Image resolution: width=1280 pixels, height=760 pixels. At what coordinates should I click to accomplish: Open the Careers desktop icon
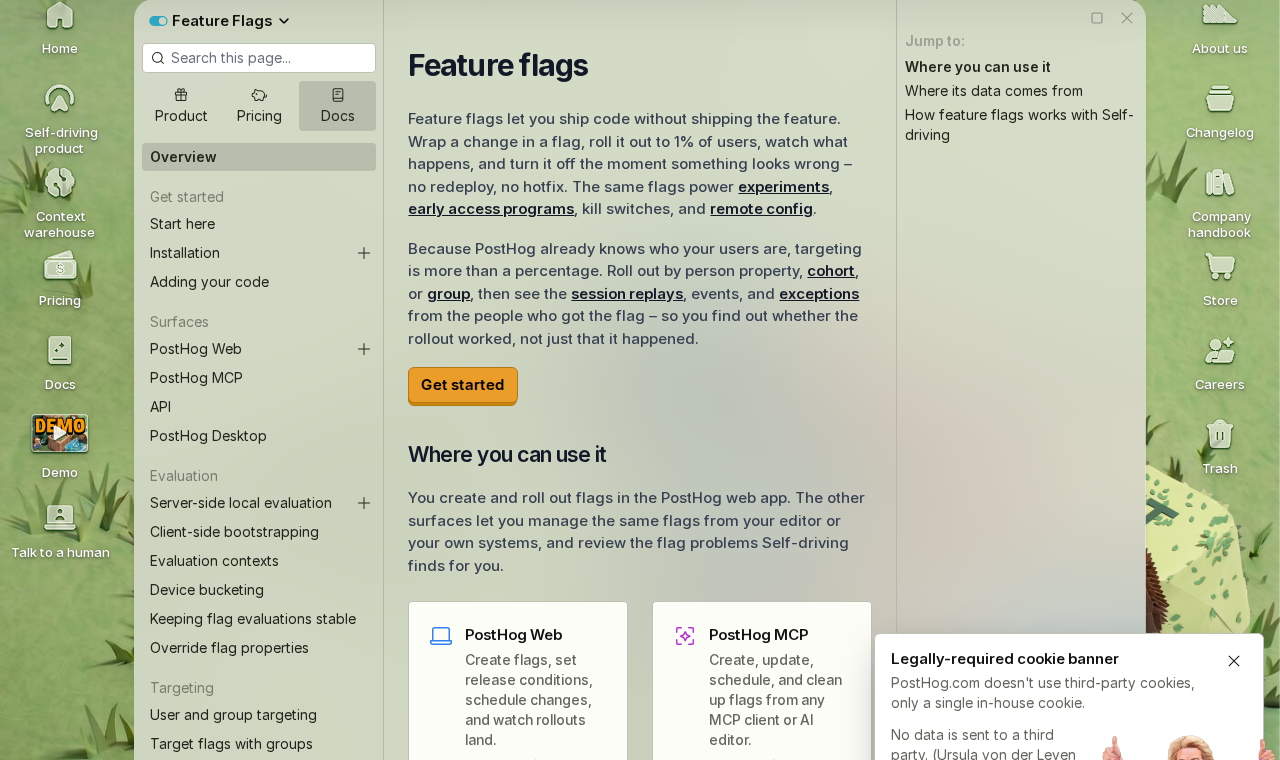[x=1220, y=362]
